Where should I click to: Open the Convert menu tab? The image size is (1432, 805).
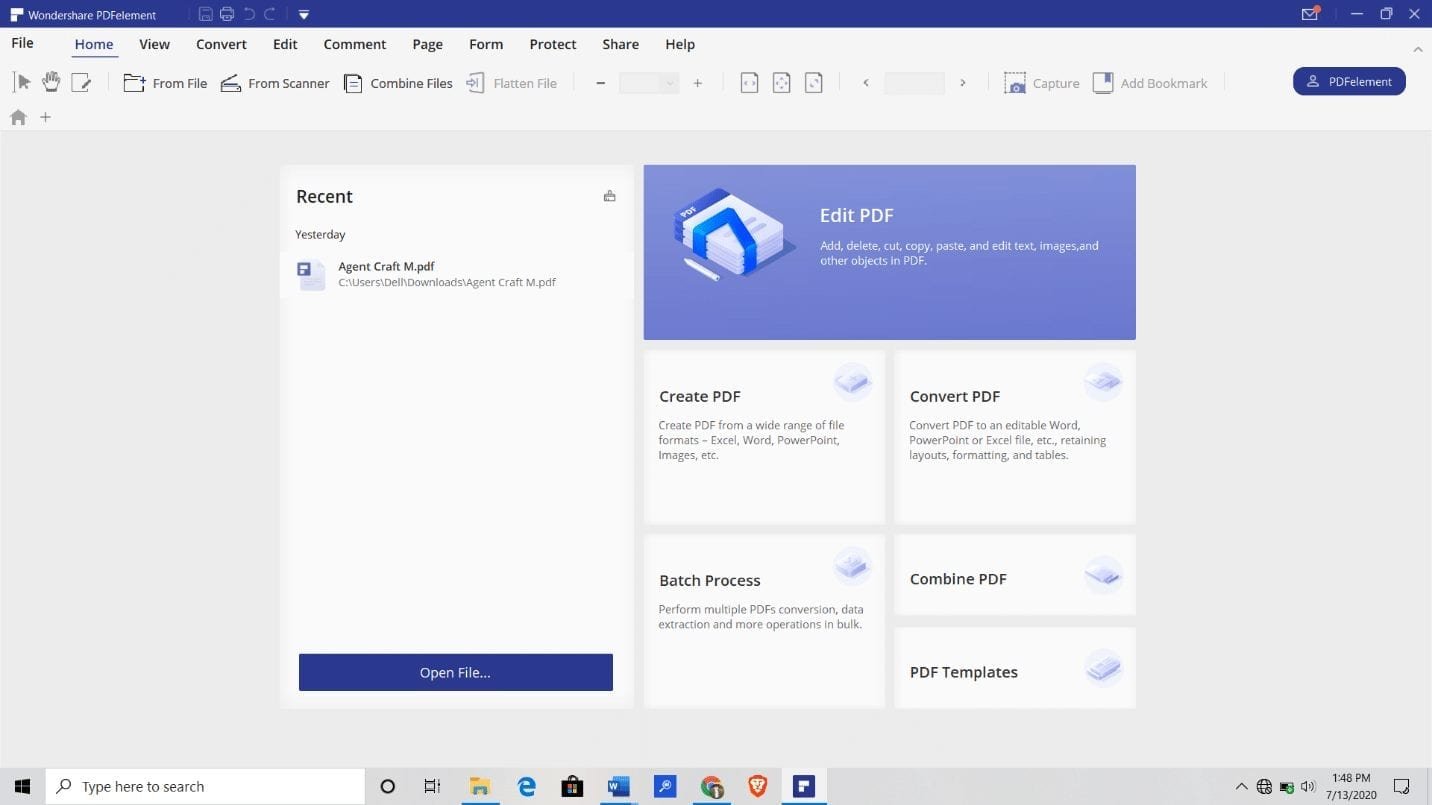[221, 44]
